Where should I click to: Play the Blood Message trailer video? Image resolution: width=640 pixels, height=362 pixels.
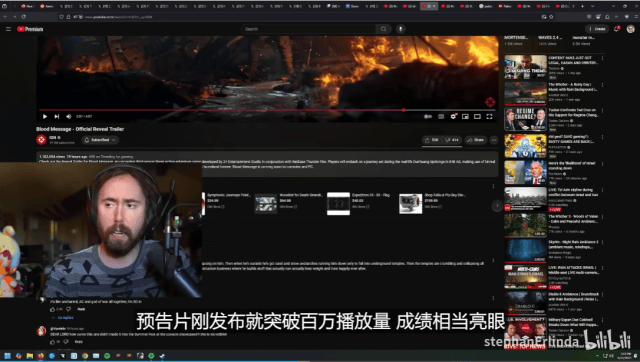click(x=45, y=117)
